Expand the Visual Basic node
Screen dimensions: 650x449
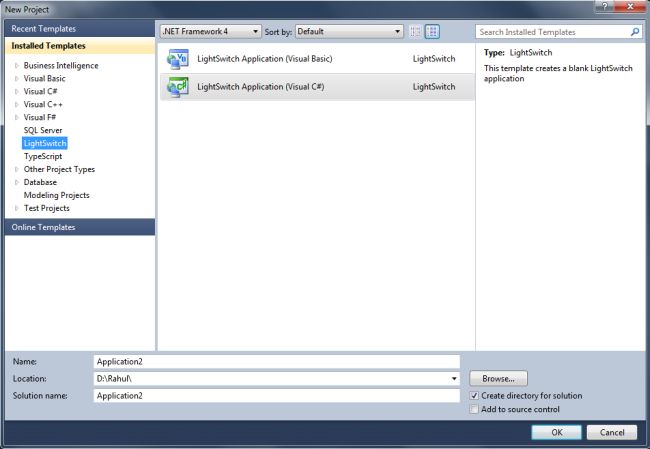pos(17,78)
